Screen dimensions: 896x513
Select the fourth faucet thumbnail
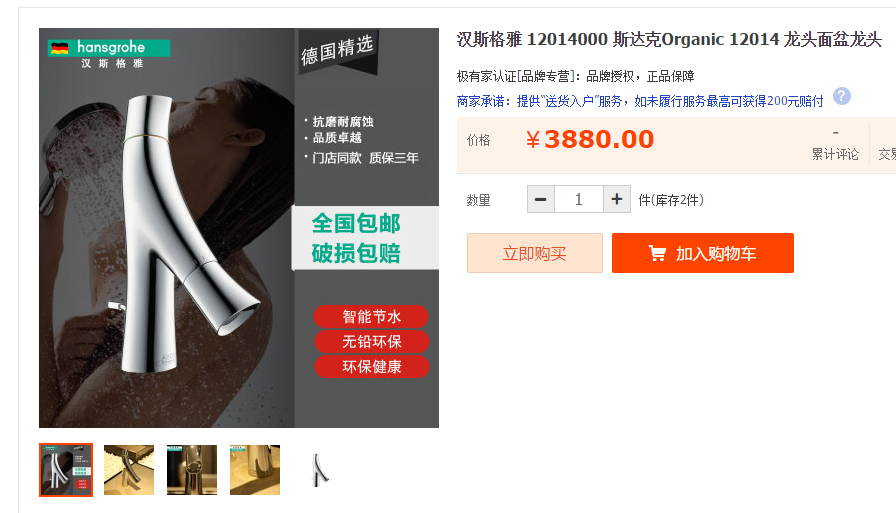255,470
